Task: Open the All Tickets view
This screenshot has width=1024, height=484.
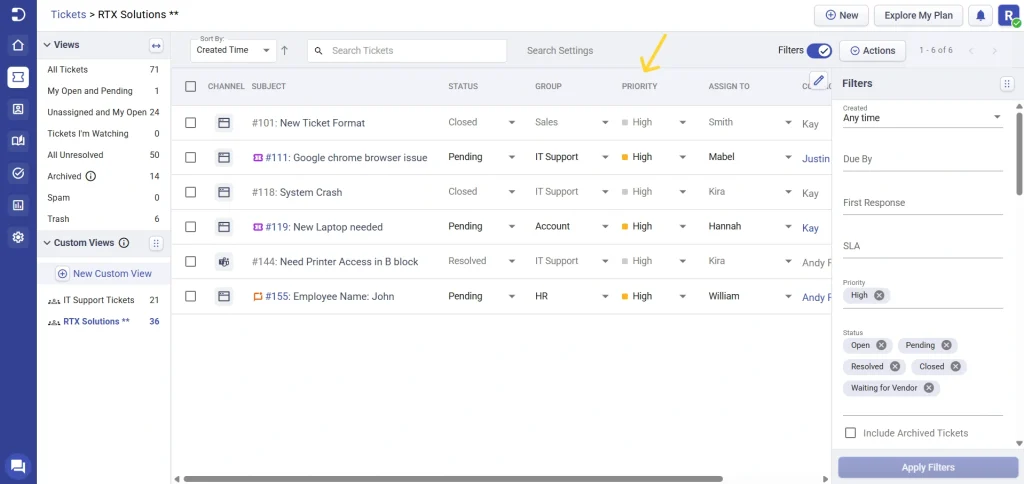Action: 103,69
